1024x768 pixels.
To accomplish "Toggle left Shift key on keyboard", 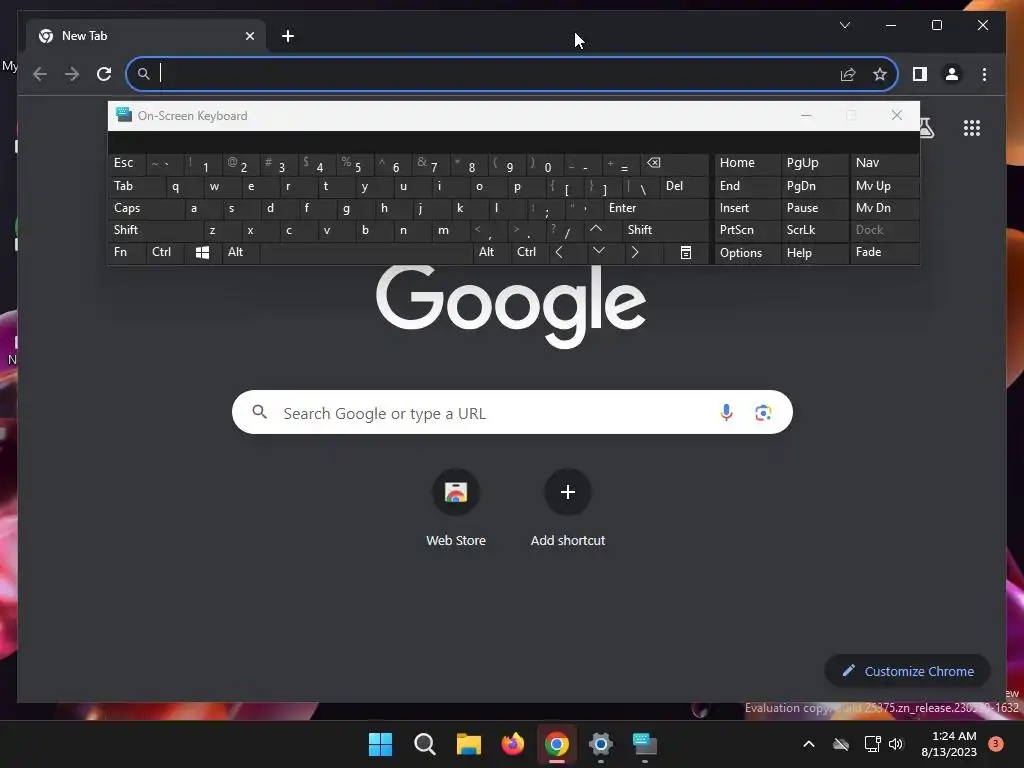I will [x=155, y=230].
